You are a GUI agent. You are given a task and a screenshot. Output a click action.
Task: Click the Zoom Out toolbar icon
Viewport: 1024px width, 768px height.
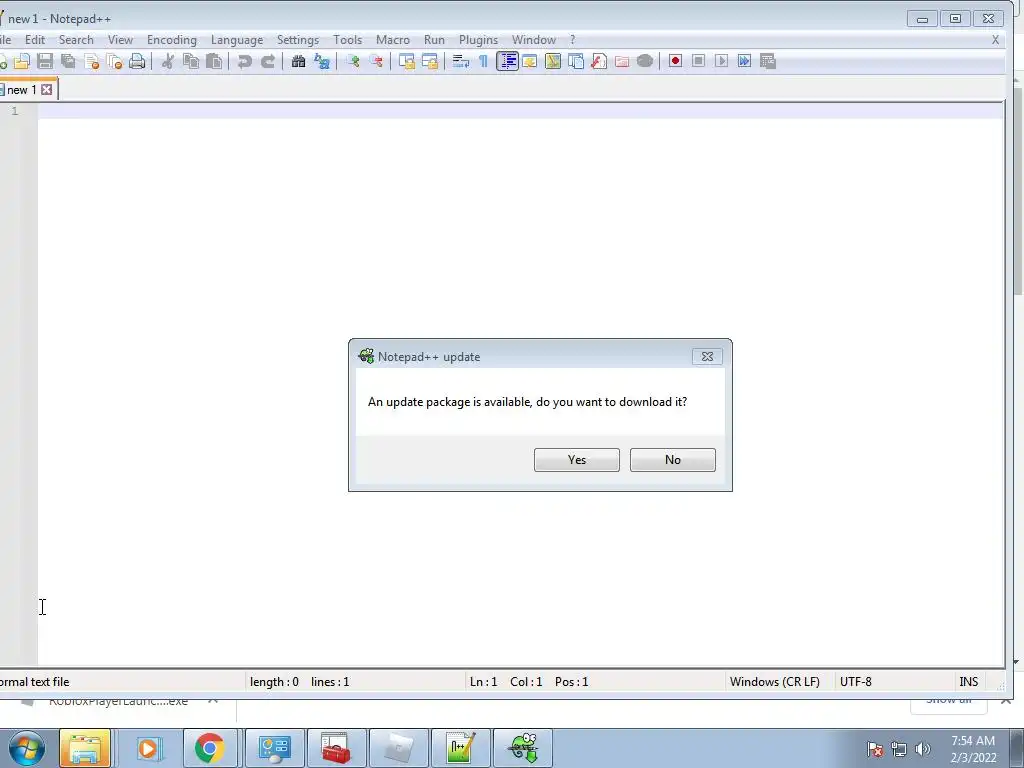click(376, 61)
